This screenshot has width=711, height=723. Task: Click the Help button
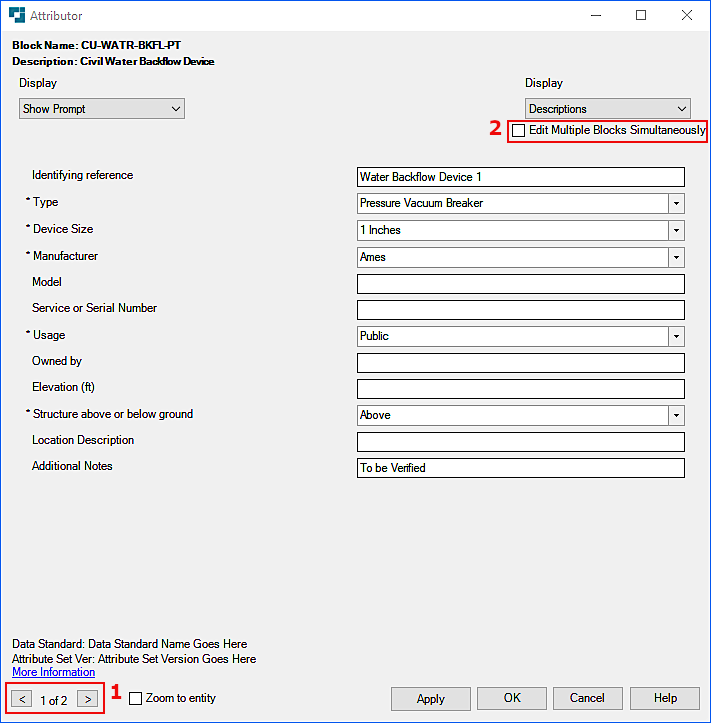[x=665, y=698]
